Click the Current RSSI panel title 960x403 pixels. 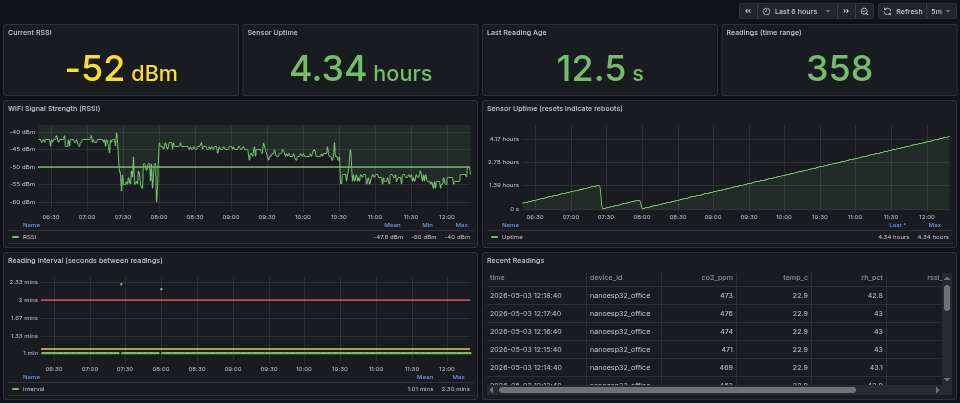[29, 32]
